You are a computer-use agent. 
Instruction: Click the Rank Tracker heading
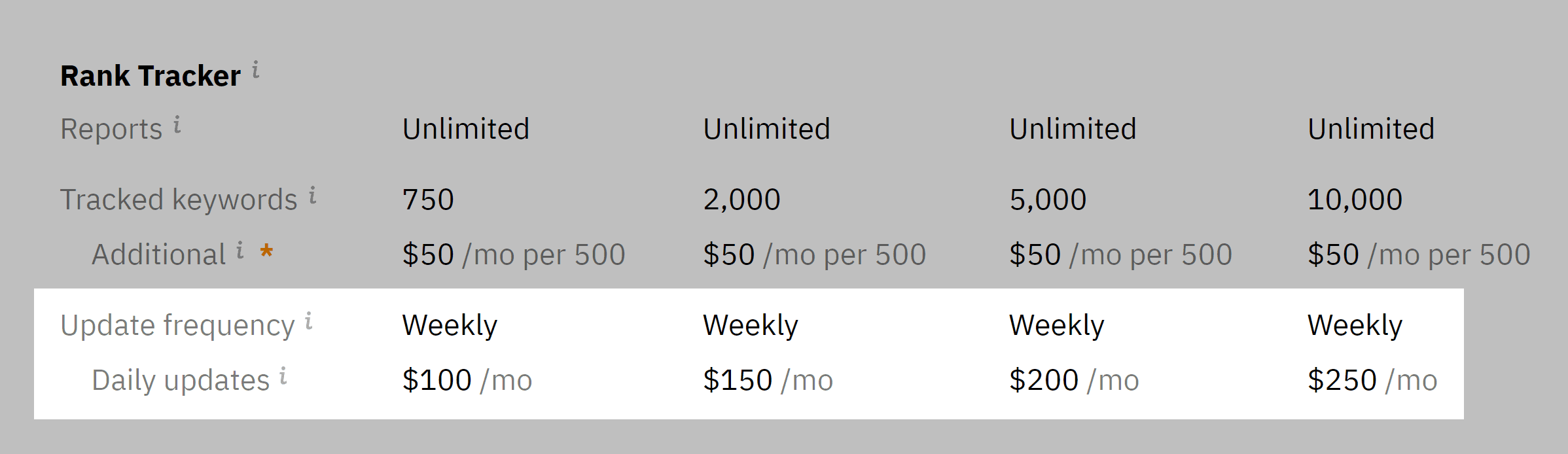pyautogui.click(x=151, y=76)
